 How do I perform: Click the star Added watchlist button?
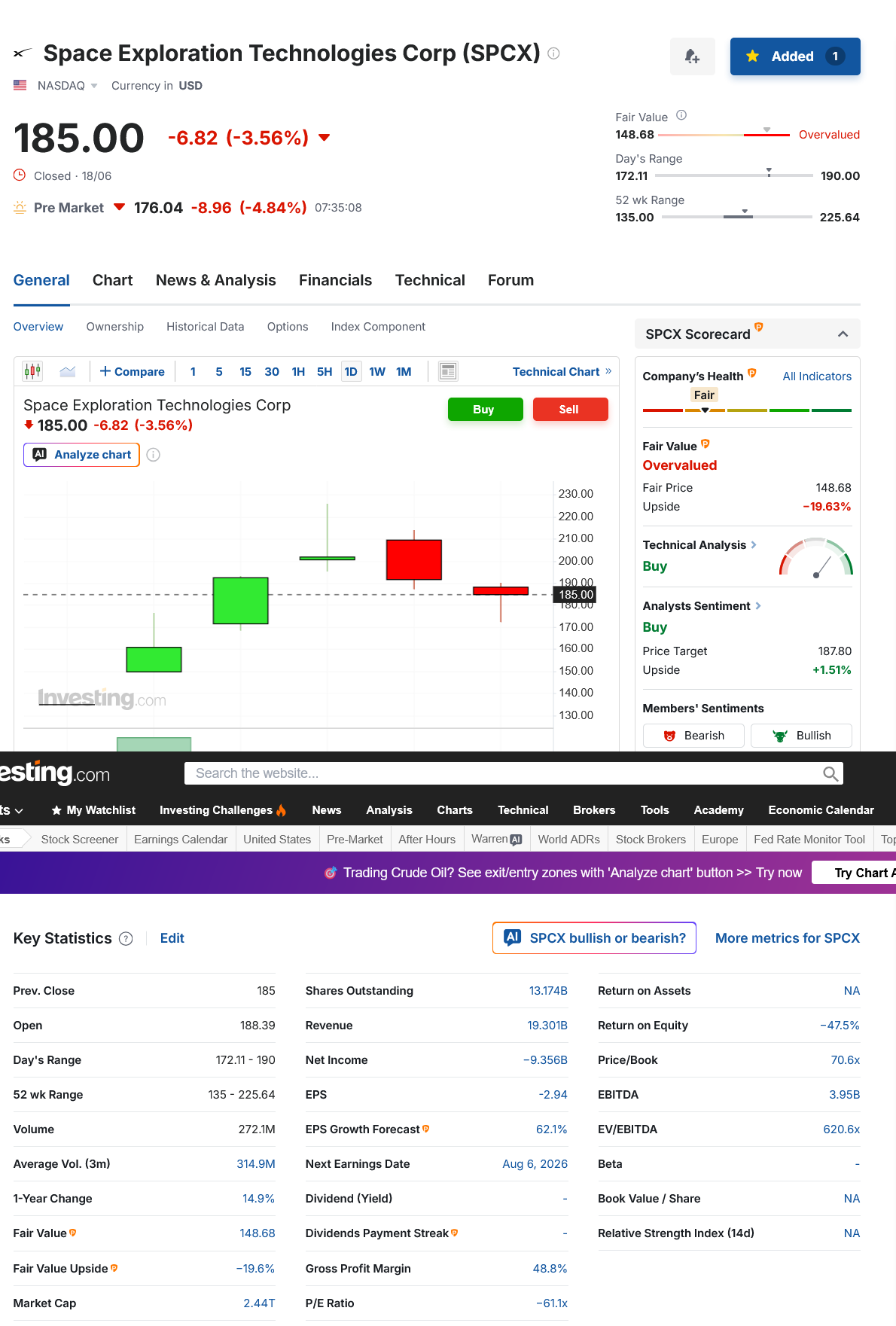[x=794, y=56]
